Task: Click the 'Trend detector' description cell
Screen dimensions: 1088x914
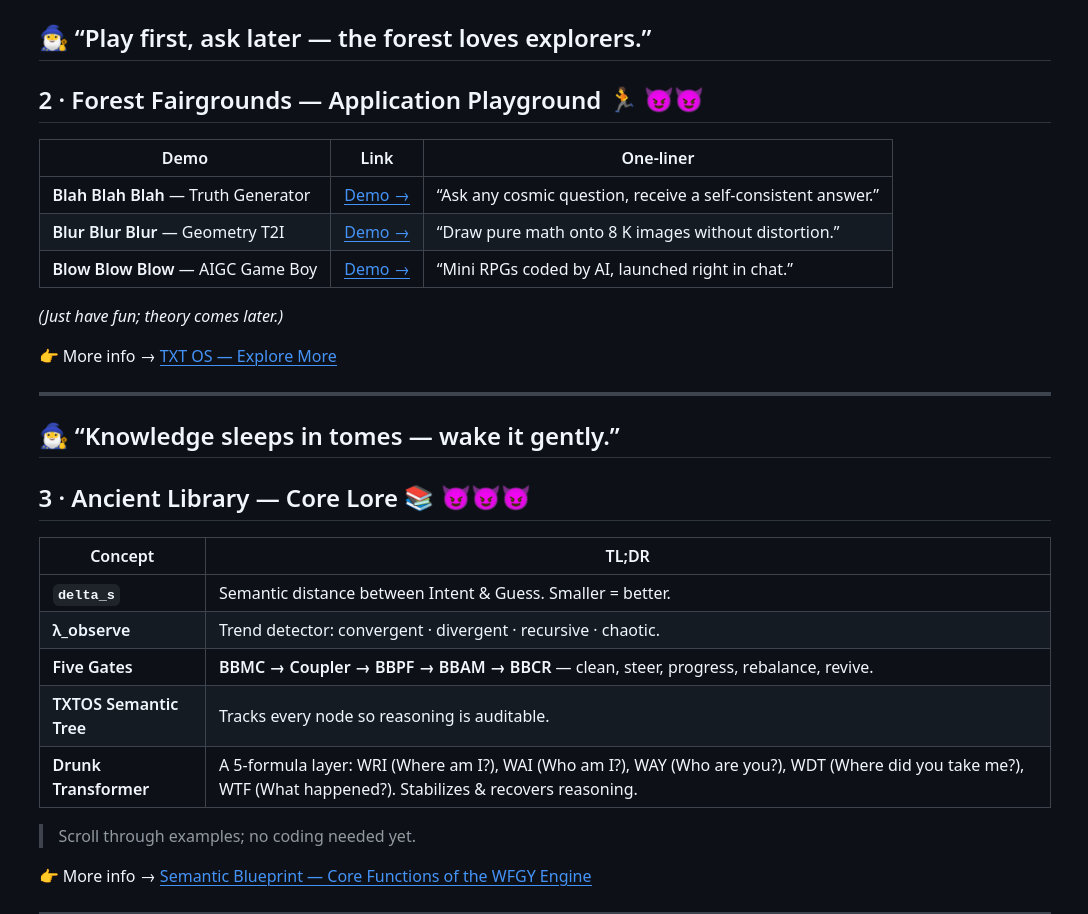Action: click(628, 630)
